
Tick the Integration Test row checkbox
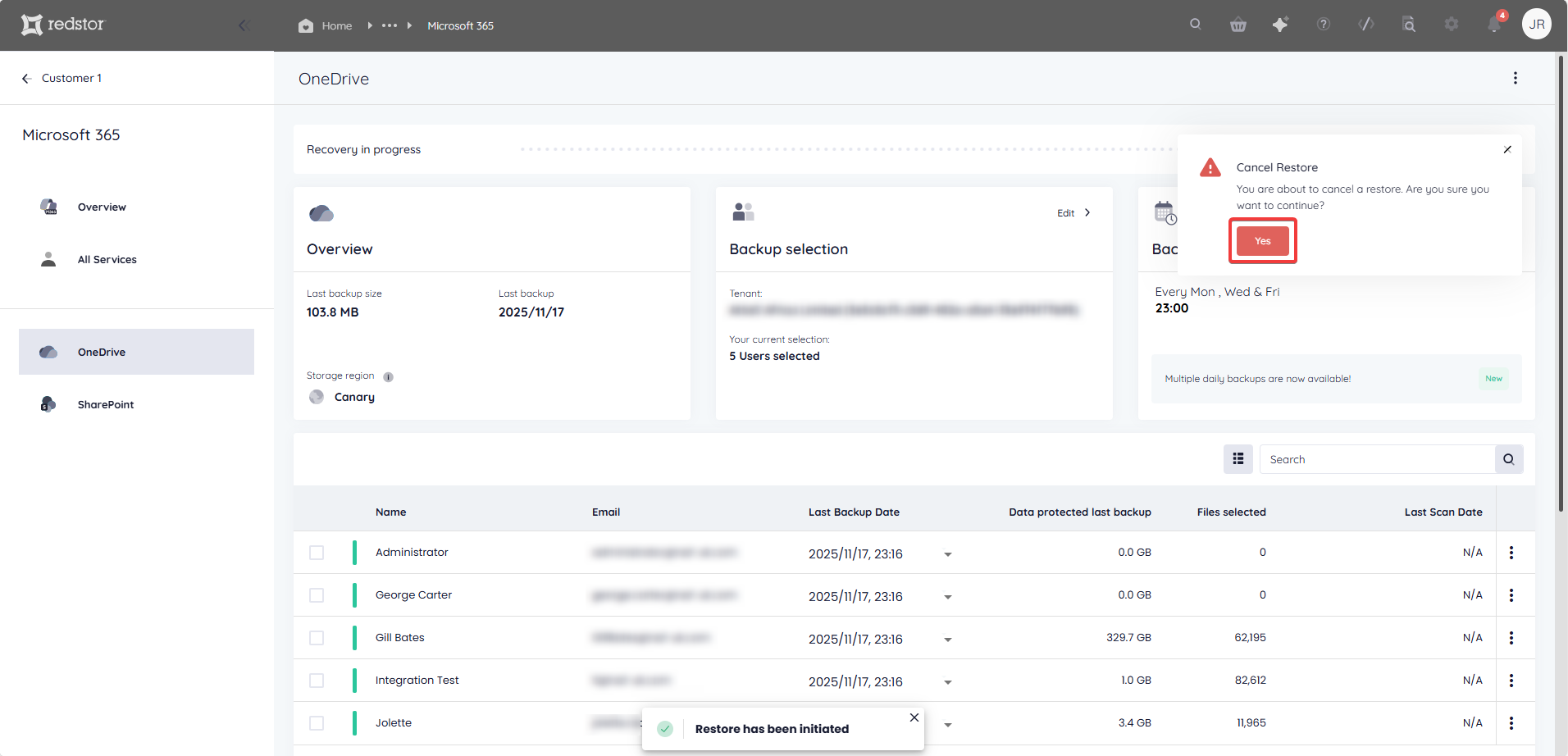pyautogui.click(x=317, y=681)
